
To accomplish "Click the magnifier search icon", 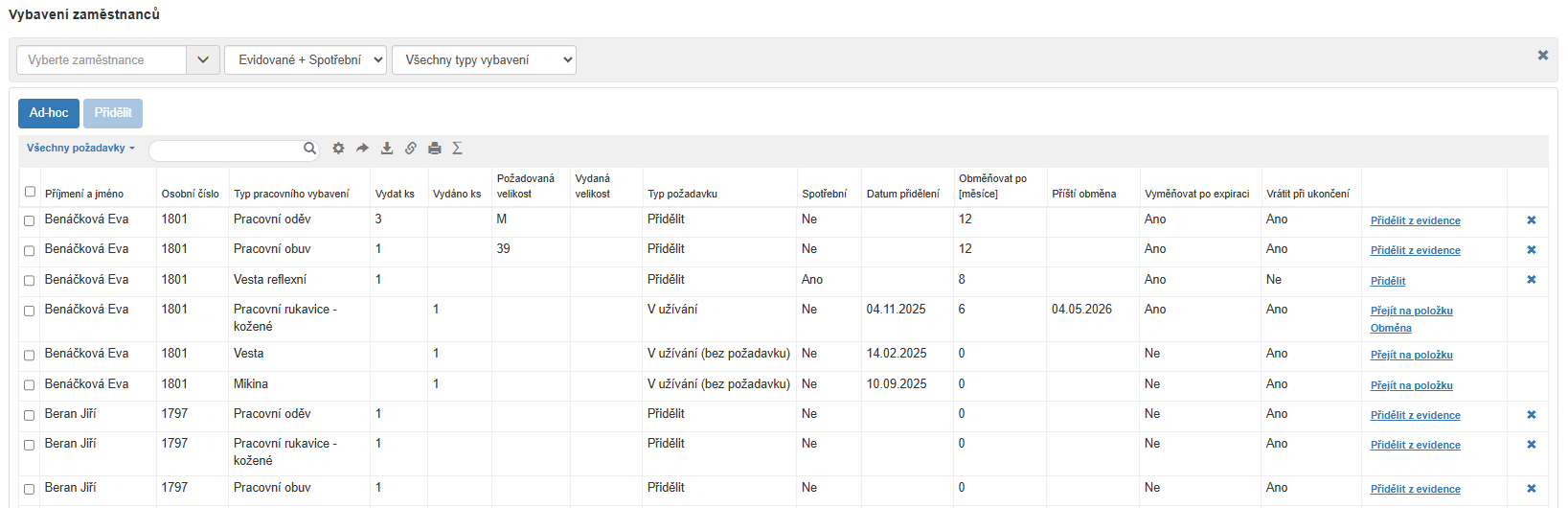I will pyautogui.click(x=309, y=149).
